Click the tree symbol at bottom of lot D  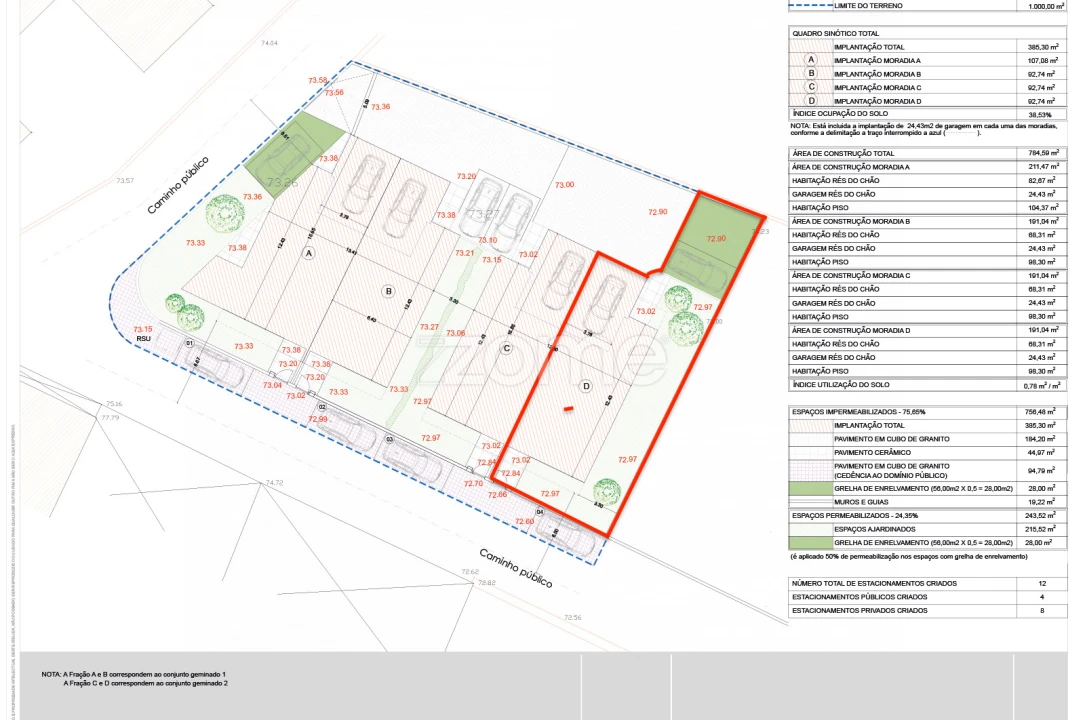click(x=606, y=491)
